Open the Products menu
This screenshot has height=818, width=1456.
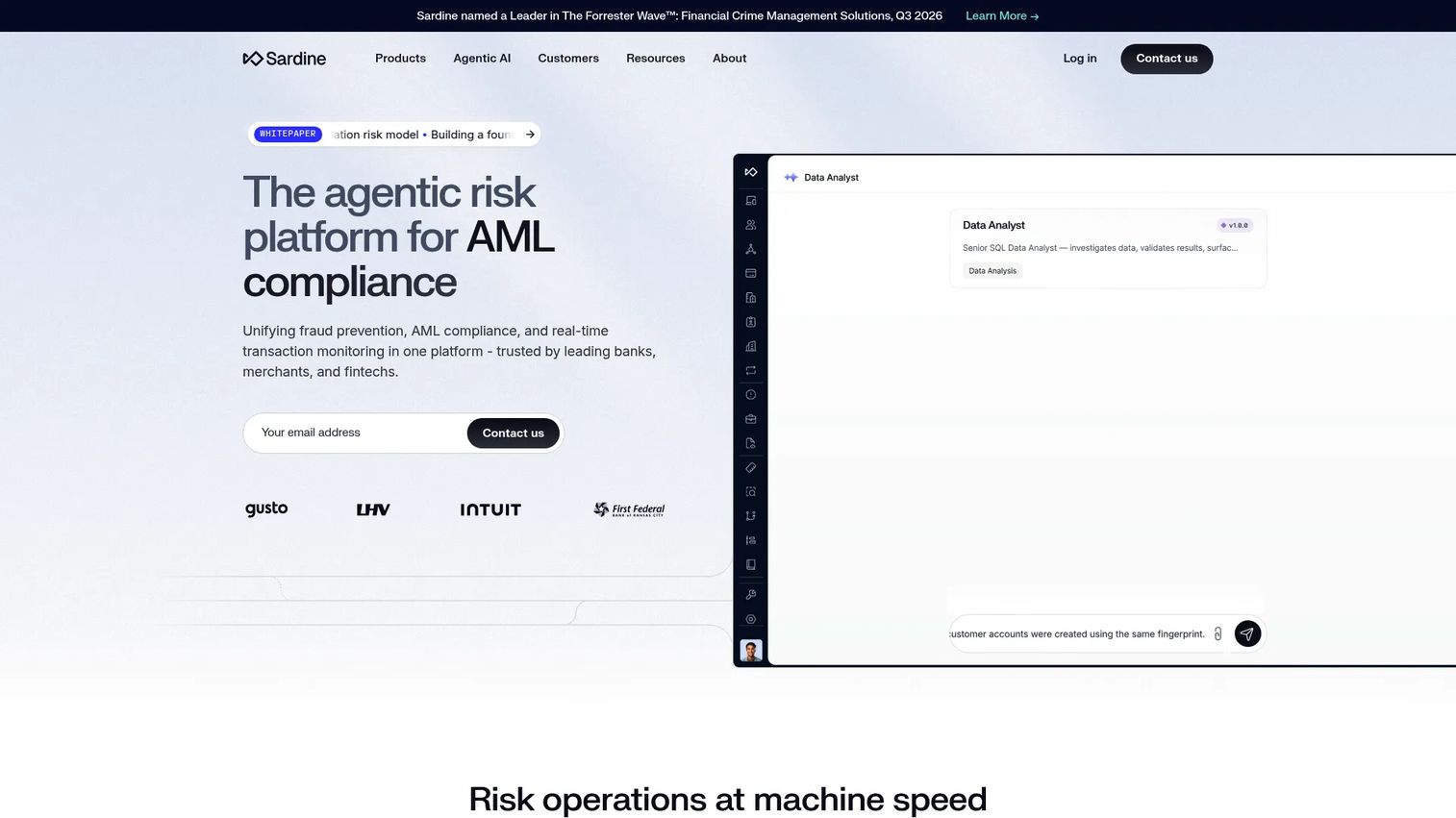400,59
